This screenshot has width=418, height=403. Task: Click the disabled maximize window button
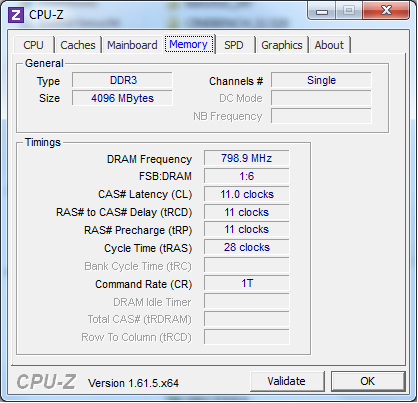click(349, 11)
